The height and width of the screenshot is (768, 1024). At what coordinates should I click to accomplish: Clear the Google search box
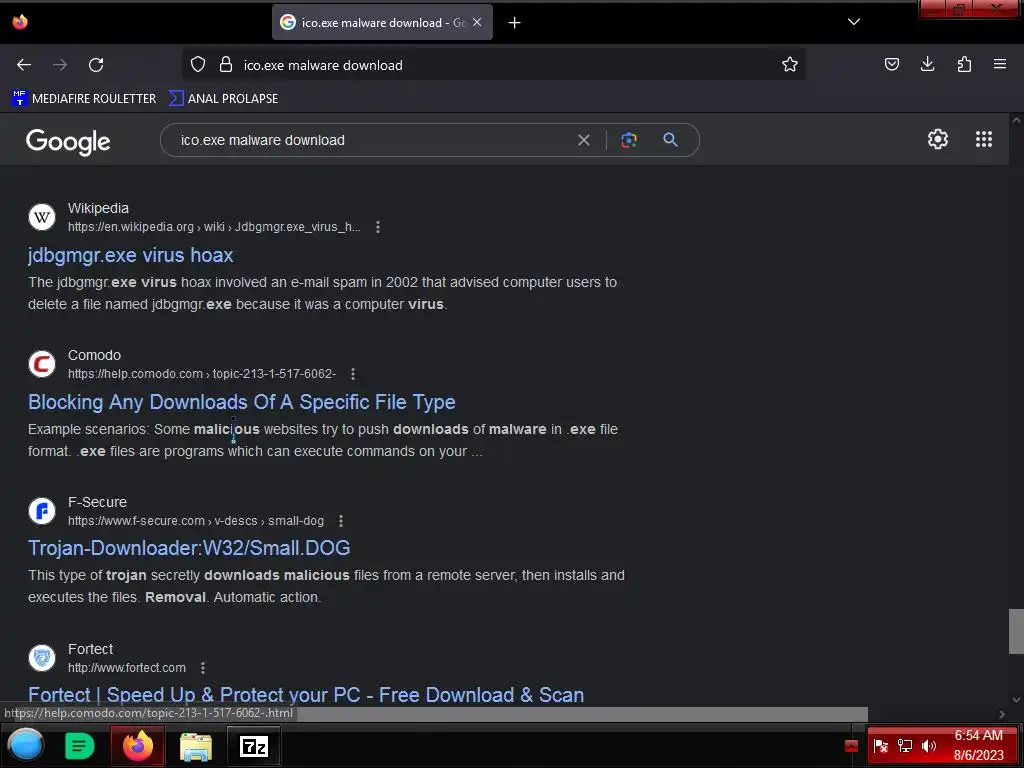click(584, 140)
